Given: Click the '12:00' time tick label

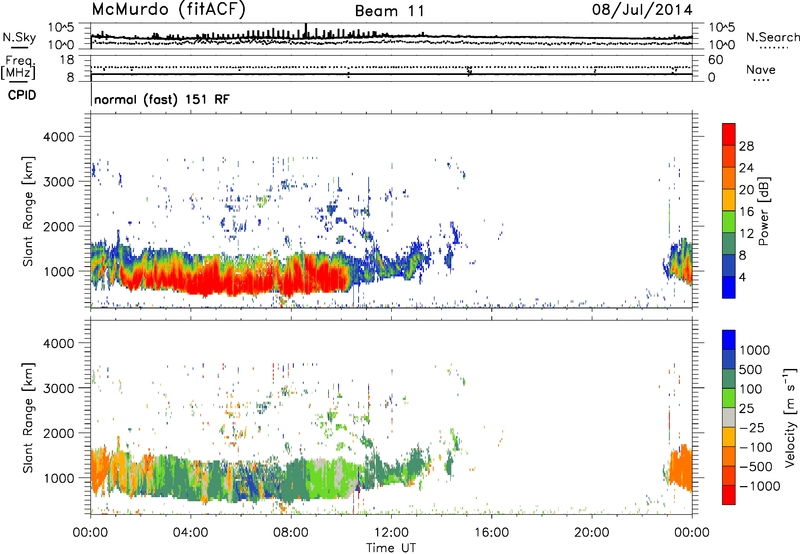Looking at the screenshot, I should click(391, 533).
